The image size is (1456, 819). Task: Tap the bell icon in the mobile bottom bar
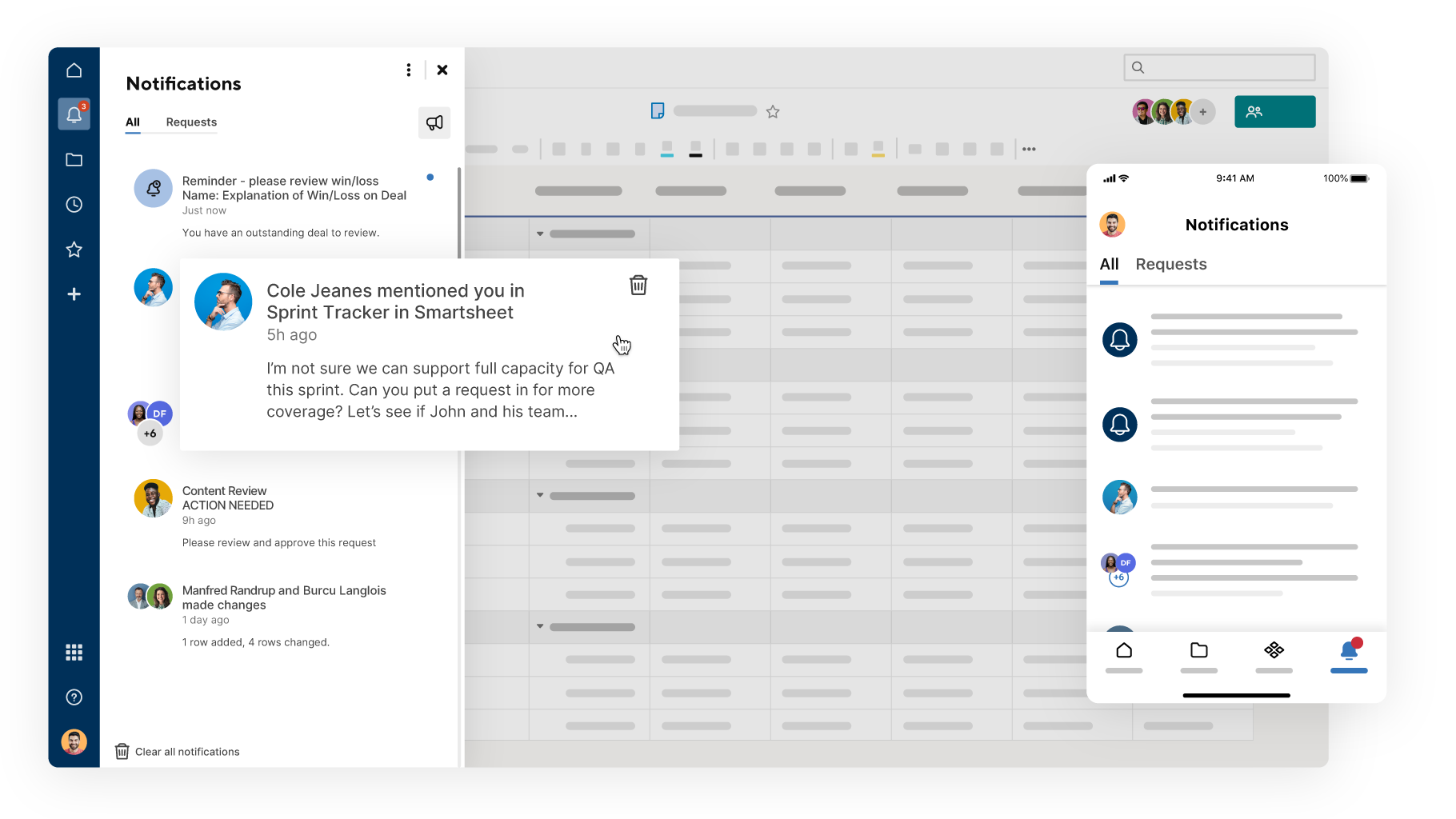click(x=1350, y=649)
